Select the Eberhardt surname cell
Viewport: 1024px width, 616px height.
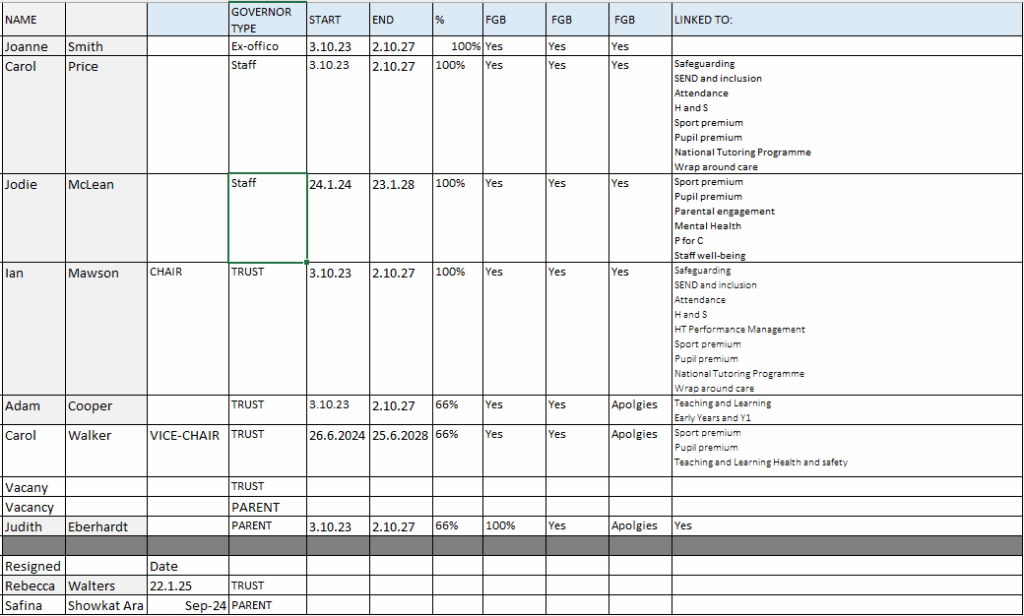tap(105, 526)
